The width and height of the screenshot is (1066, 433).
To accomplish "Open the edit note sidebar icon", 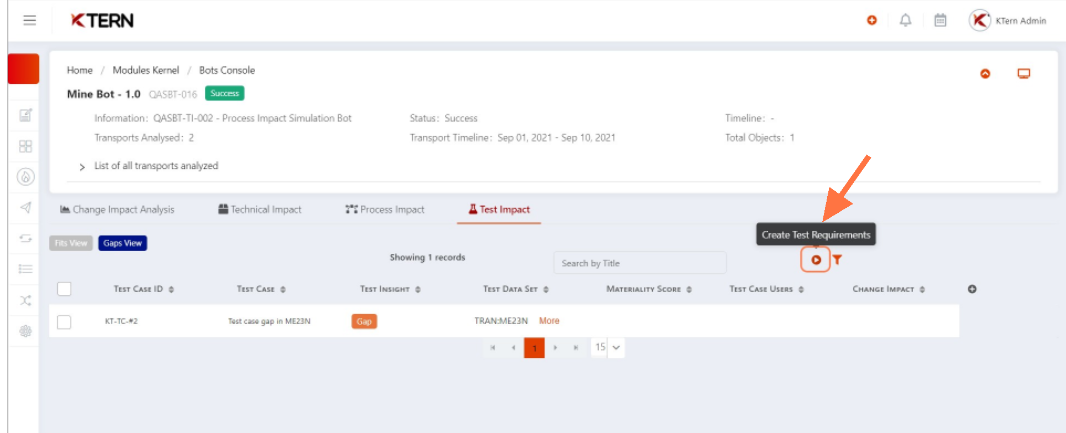I will [x=26, y=116].
